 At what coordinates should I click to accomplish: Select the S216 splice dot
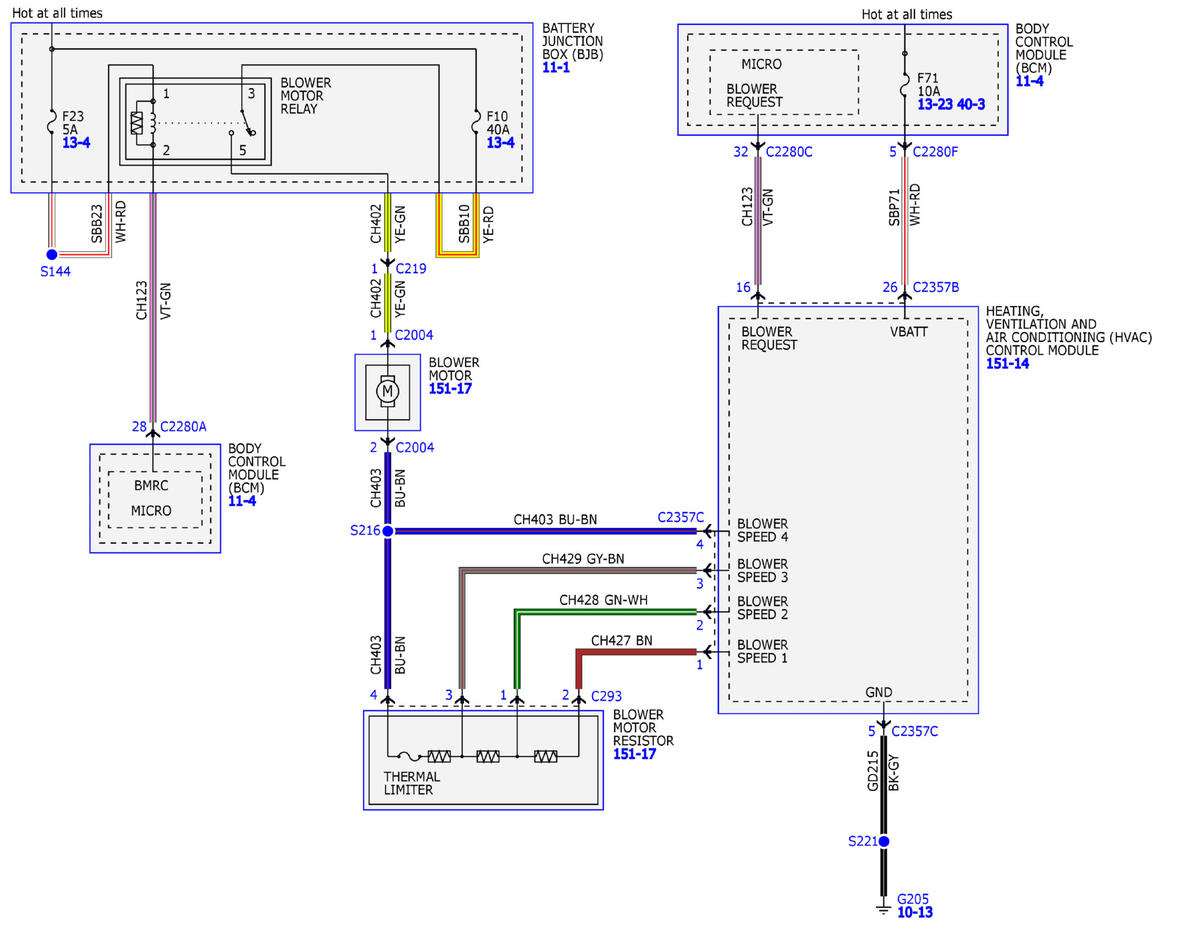click(388, 531)
